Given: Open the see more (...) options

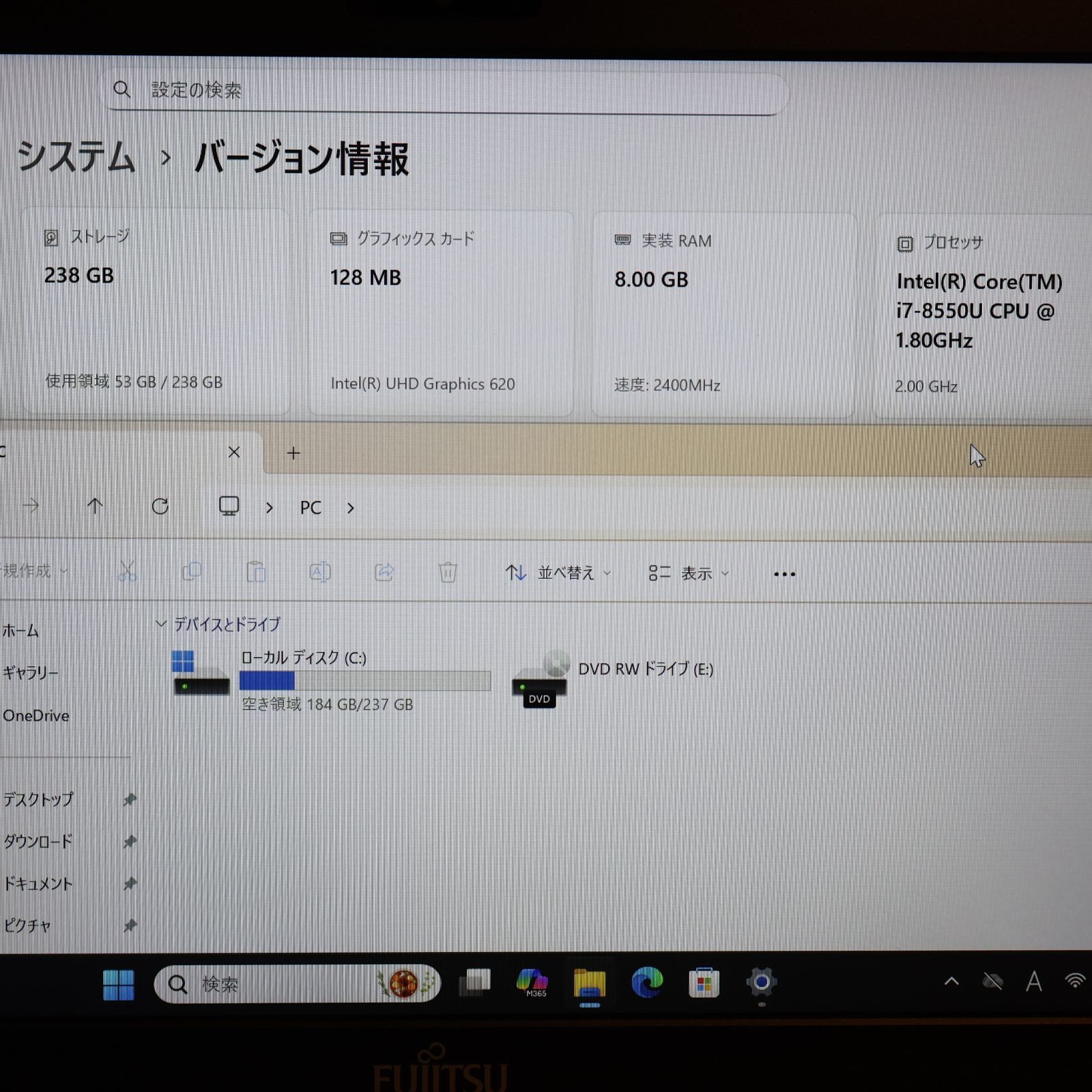Looking at the screenshot, I should pyautogui.click(x=784, y=573).
